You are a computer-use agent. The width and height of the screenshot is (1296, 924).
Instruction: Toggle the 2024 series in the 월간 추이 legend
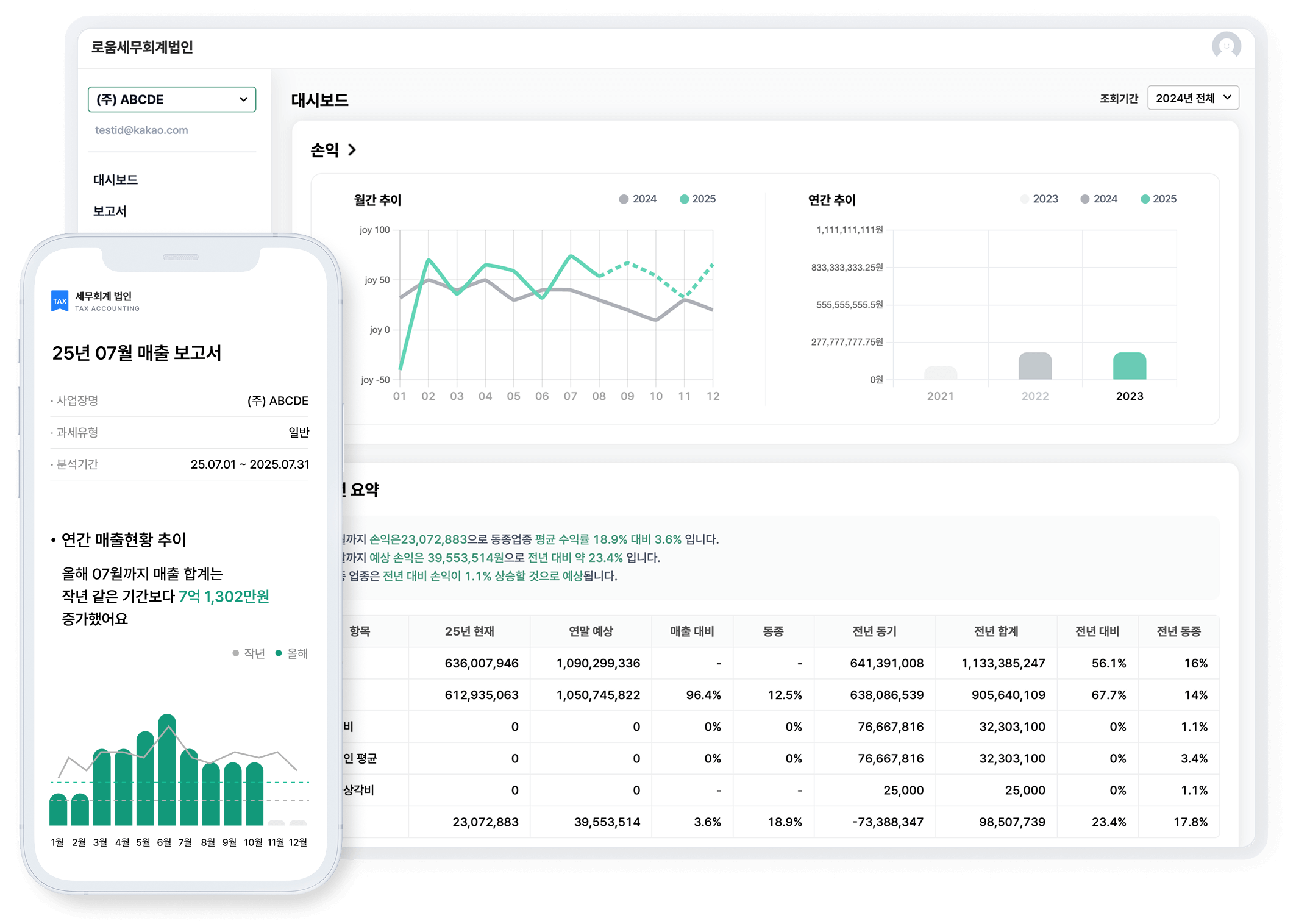638,199
